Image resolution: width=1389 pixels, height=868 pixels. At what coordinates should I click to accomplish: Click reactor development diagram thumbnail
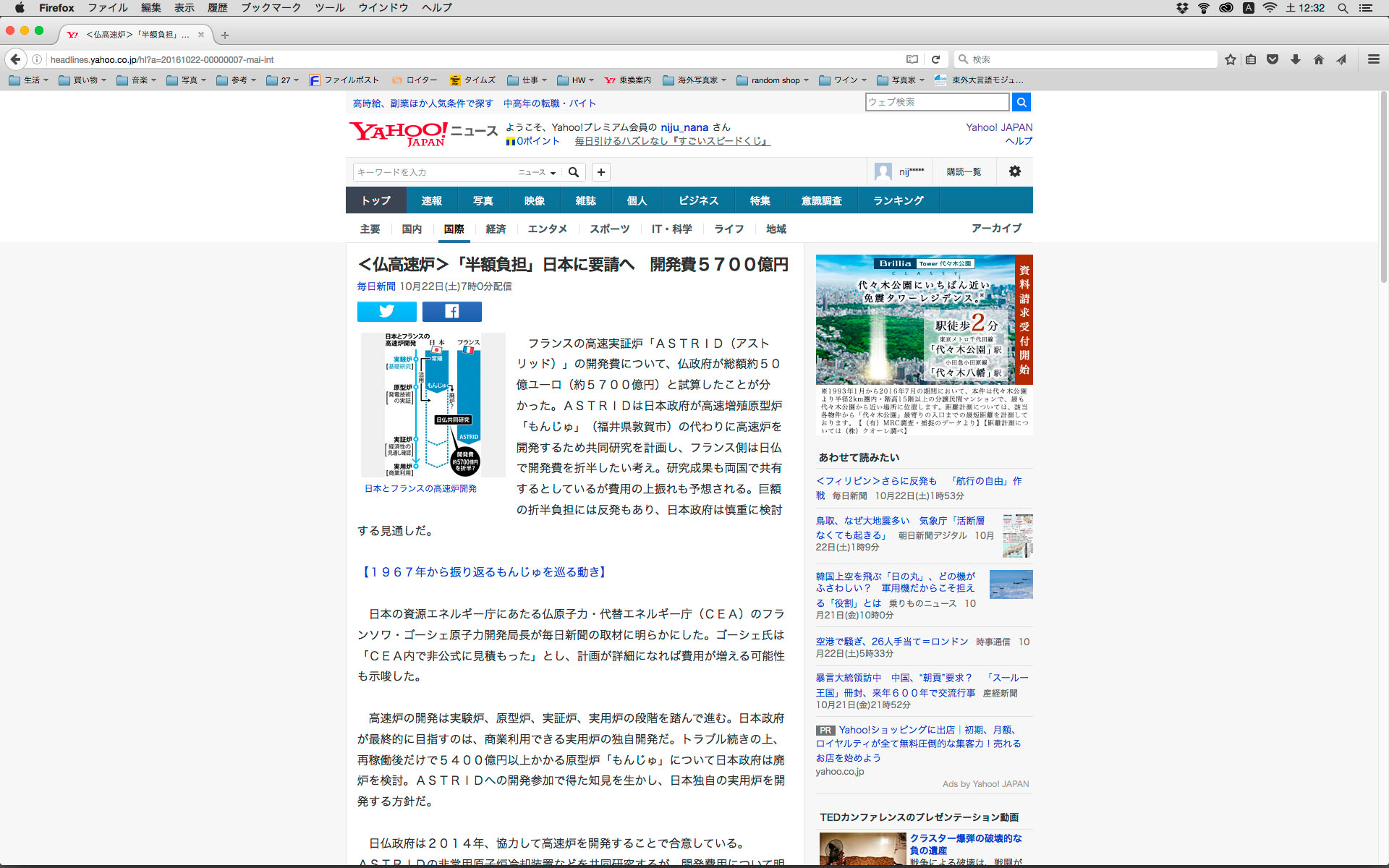pyautogui.click(x=433, y=404)
